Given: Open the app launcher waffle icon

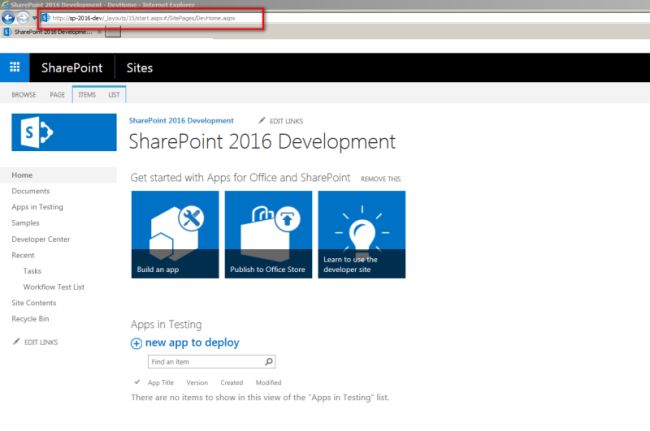Looking at the screenshot, I should [15, 67].
